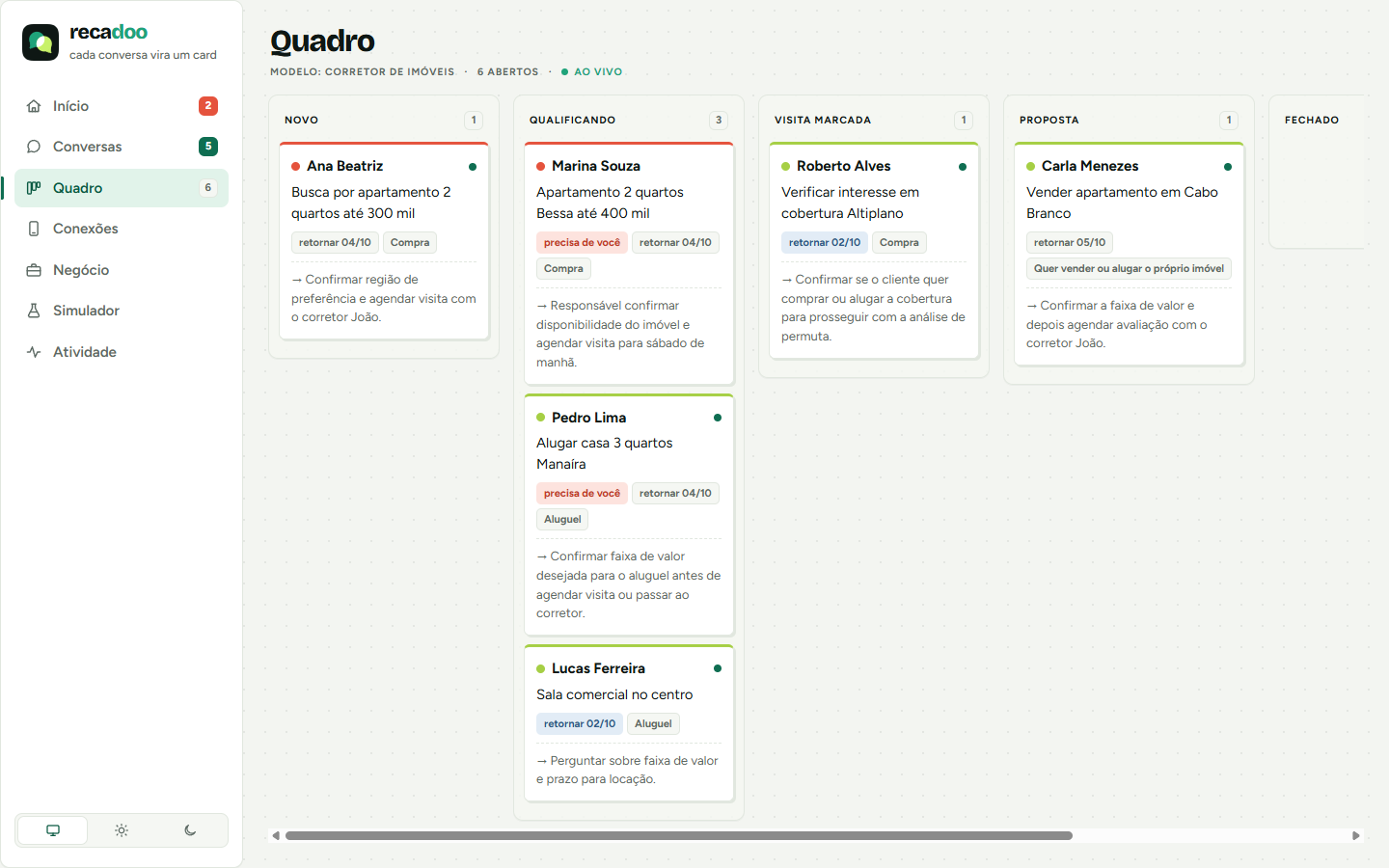Click the red status dot beside Ana Beatriz
Viewport: 1389px width, 868px height.
(296, 167)
